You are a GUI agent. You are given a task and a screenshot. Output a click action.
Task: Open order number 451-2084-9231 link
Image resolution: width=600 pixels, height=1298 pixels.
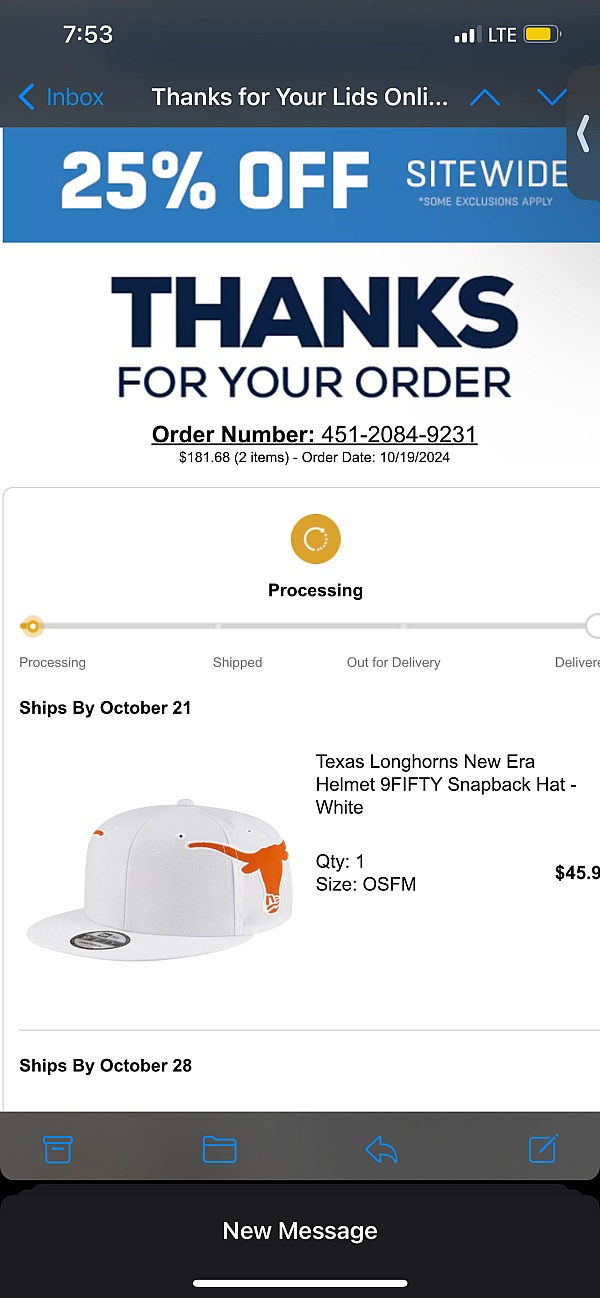315,434
